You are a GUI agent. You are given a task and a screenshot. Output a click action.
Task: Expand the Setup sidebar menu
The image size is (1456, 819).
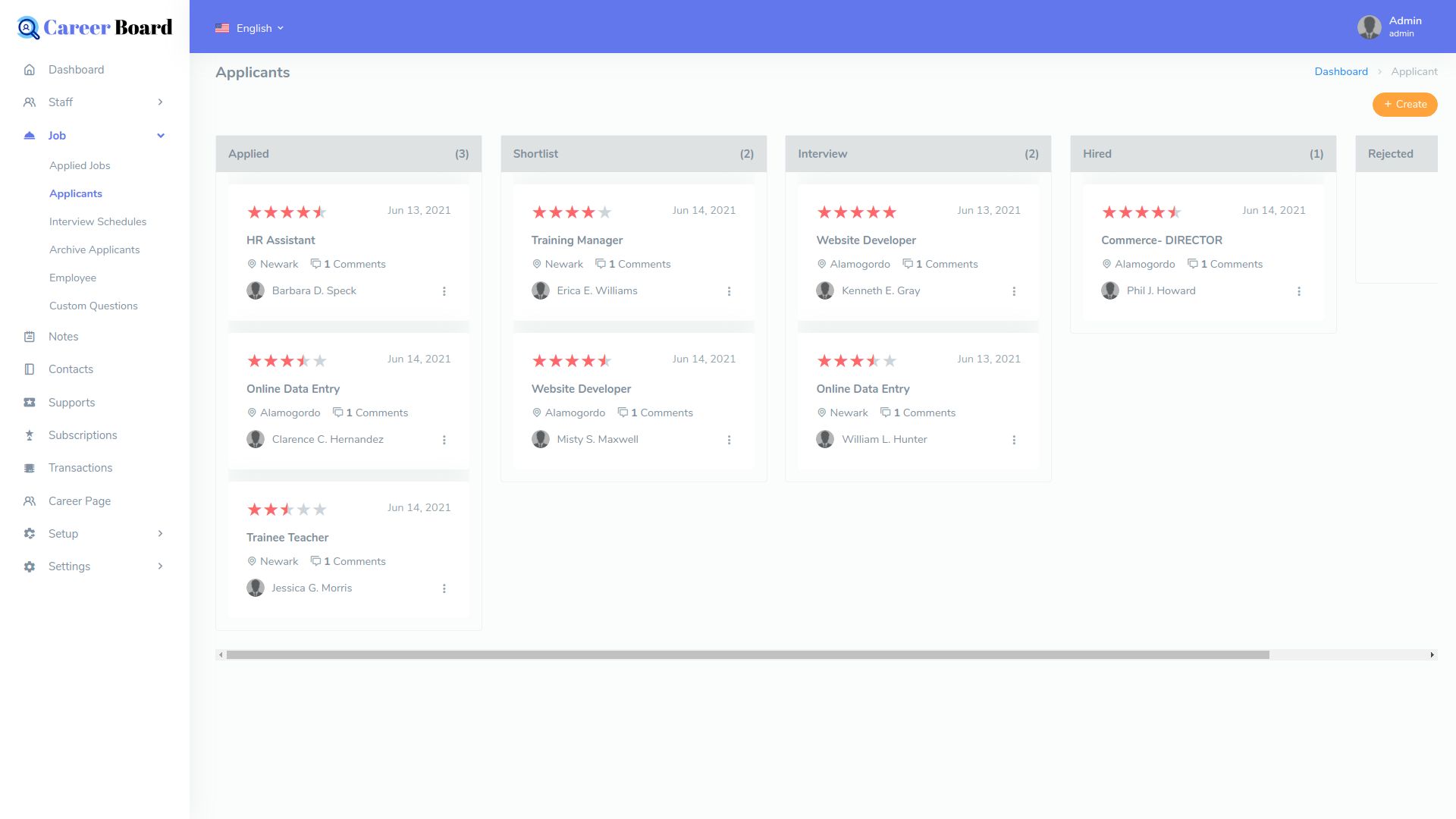(x=160, y=534)
